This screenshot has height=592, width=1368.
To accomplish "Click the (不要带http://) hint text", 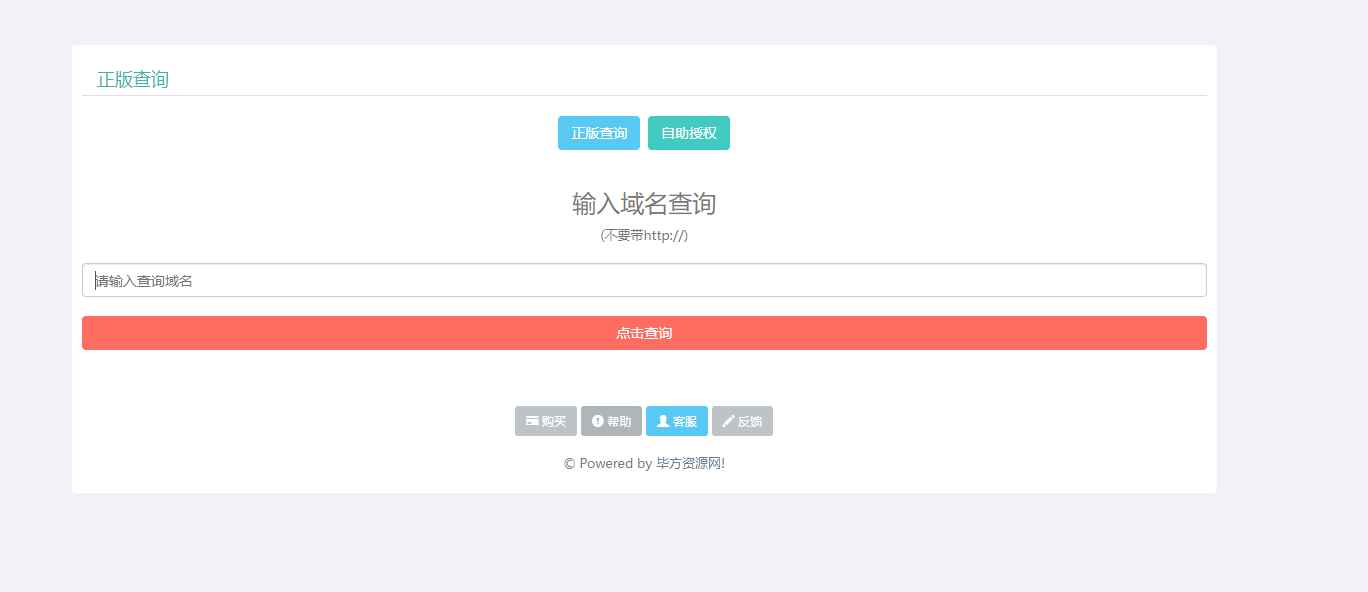I will [643, 236].
